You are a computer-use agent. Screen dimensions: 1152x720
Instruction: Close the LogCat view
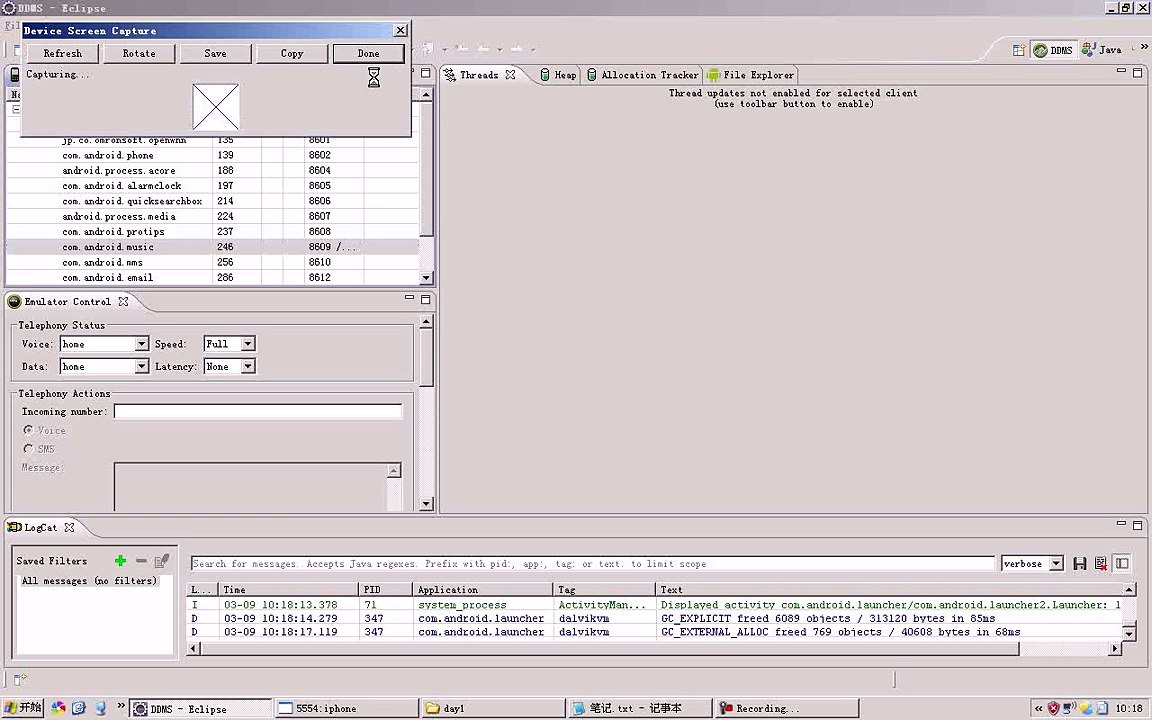pyautogui.click(x=69, y=528)
